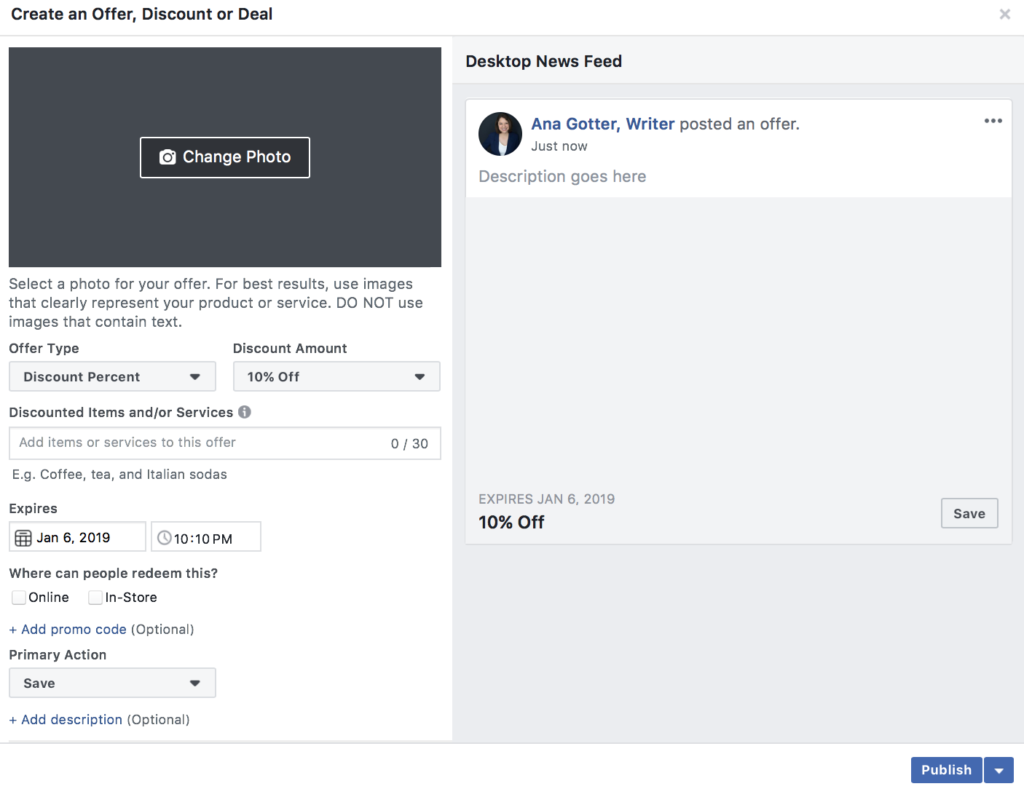Enable the Online redemption checkbox

coord(17,597)
